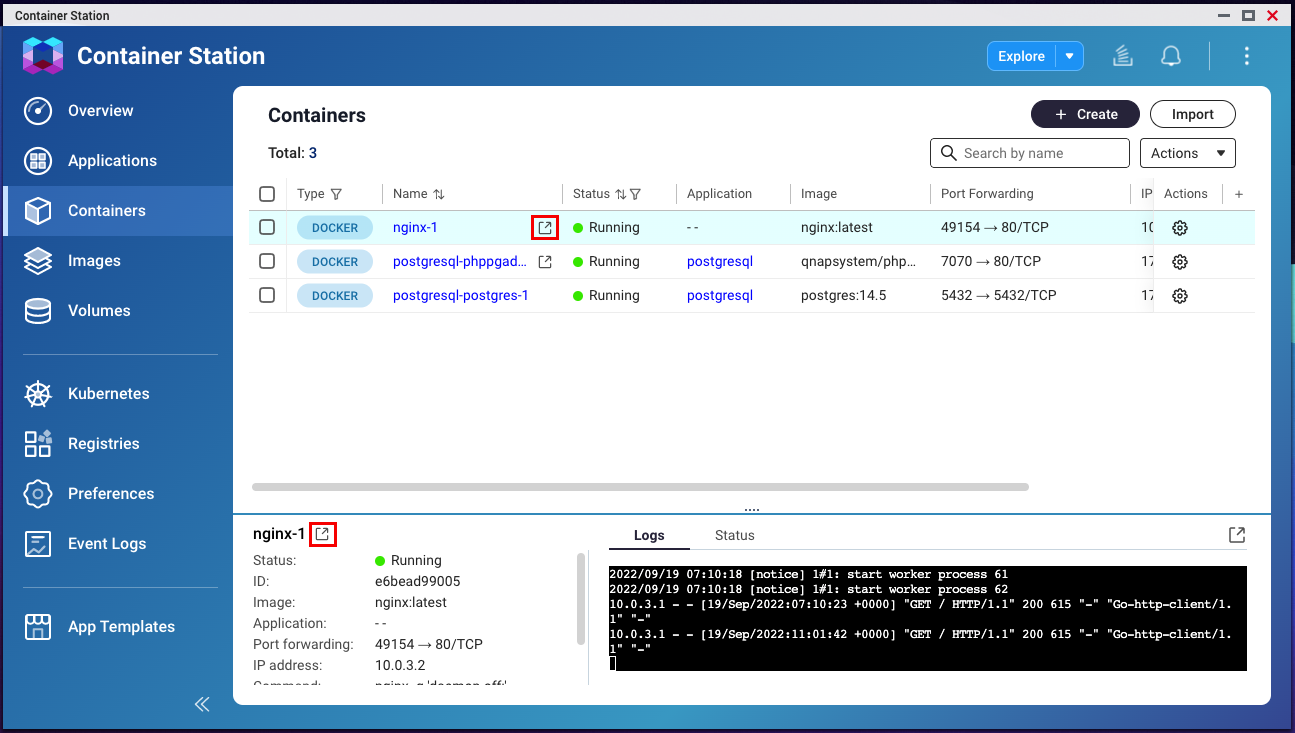Collapse the sidebar with double chevron
Viewport: 1295px width, 733px height.
202,704
